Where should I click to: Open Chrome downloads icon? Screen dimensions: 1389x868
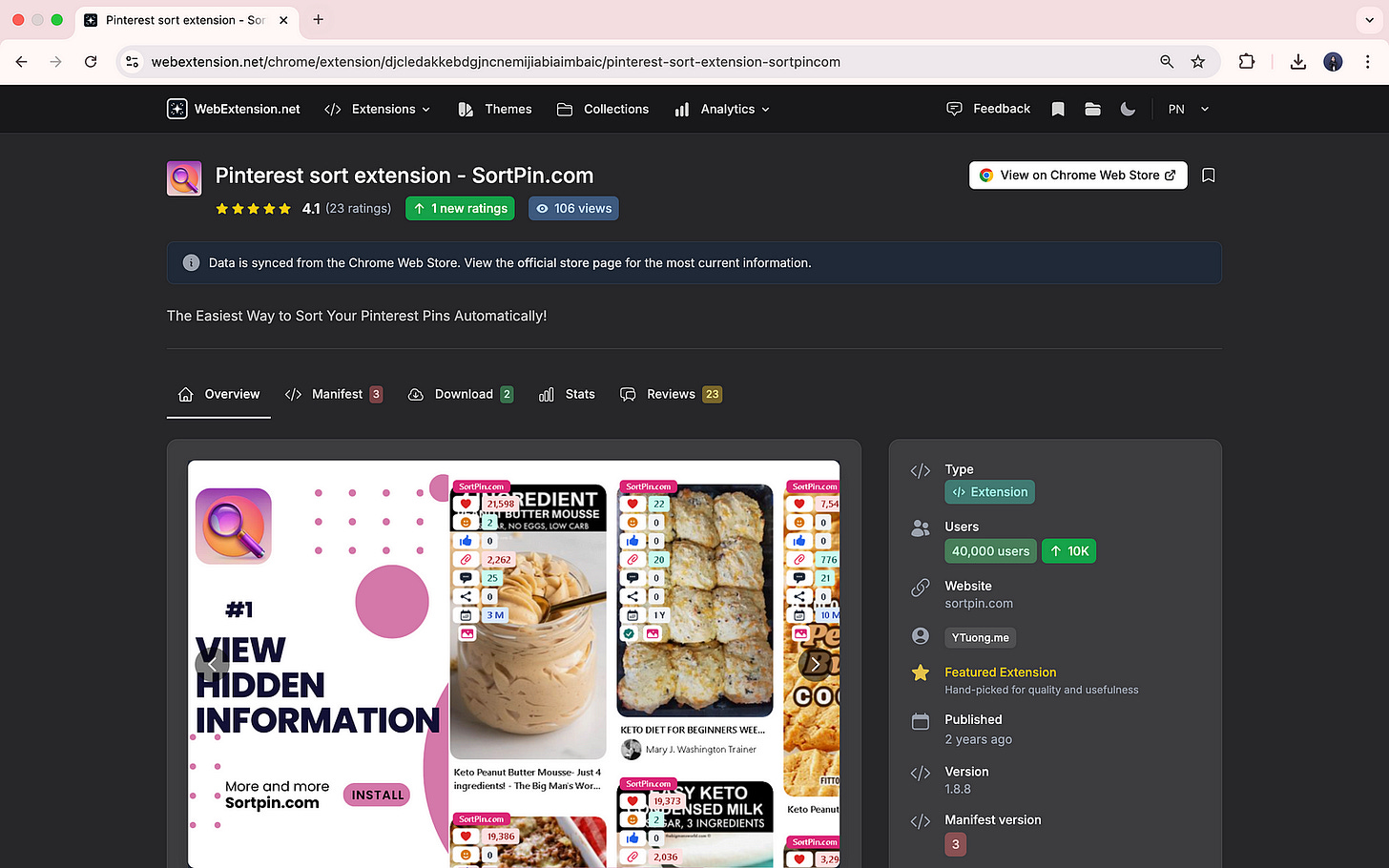click(1298, 62)
